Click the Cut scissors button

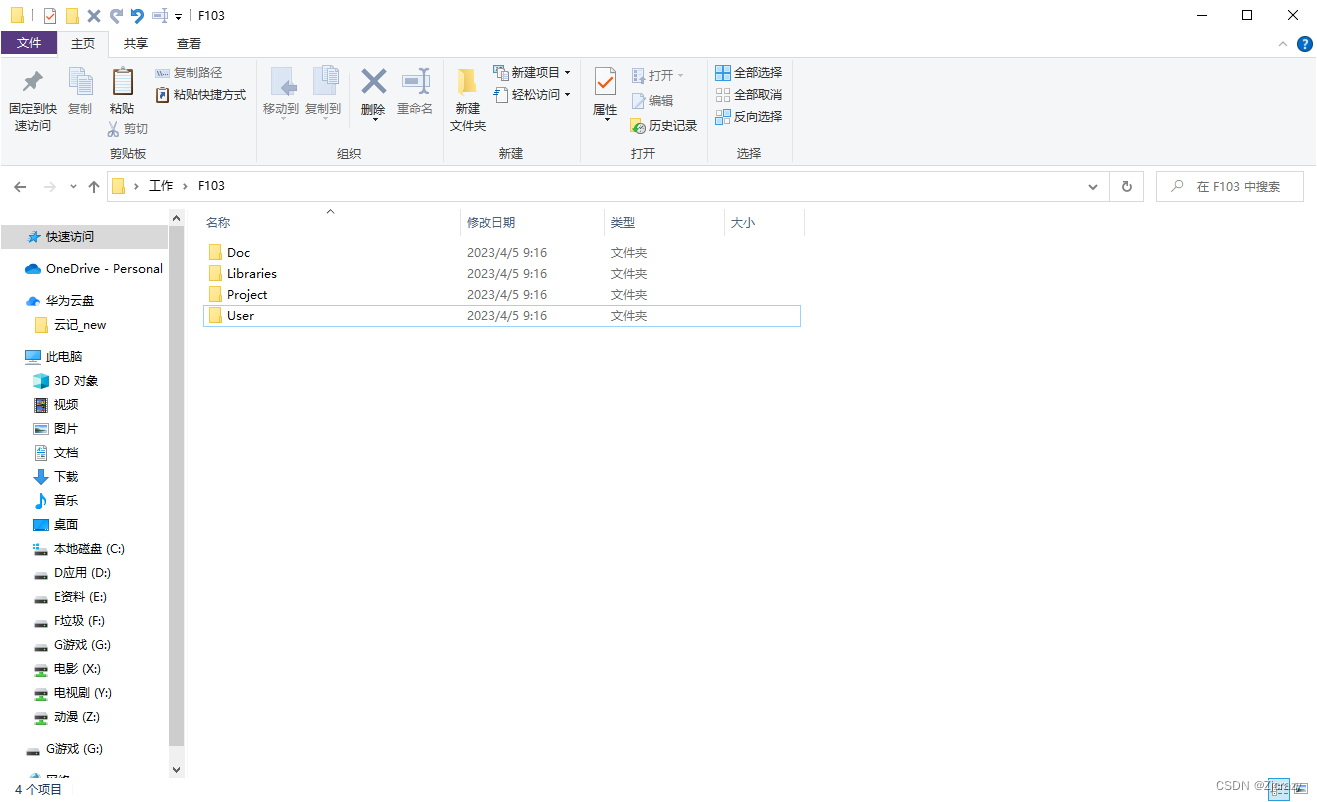click(x=128, y=128)
